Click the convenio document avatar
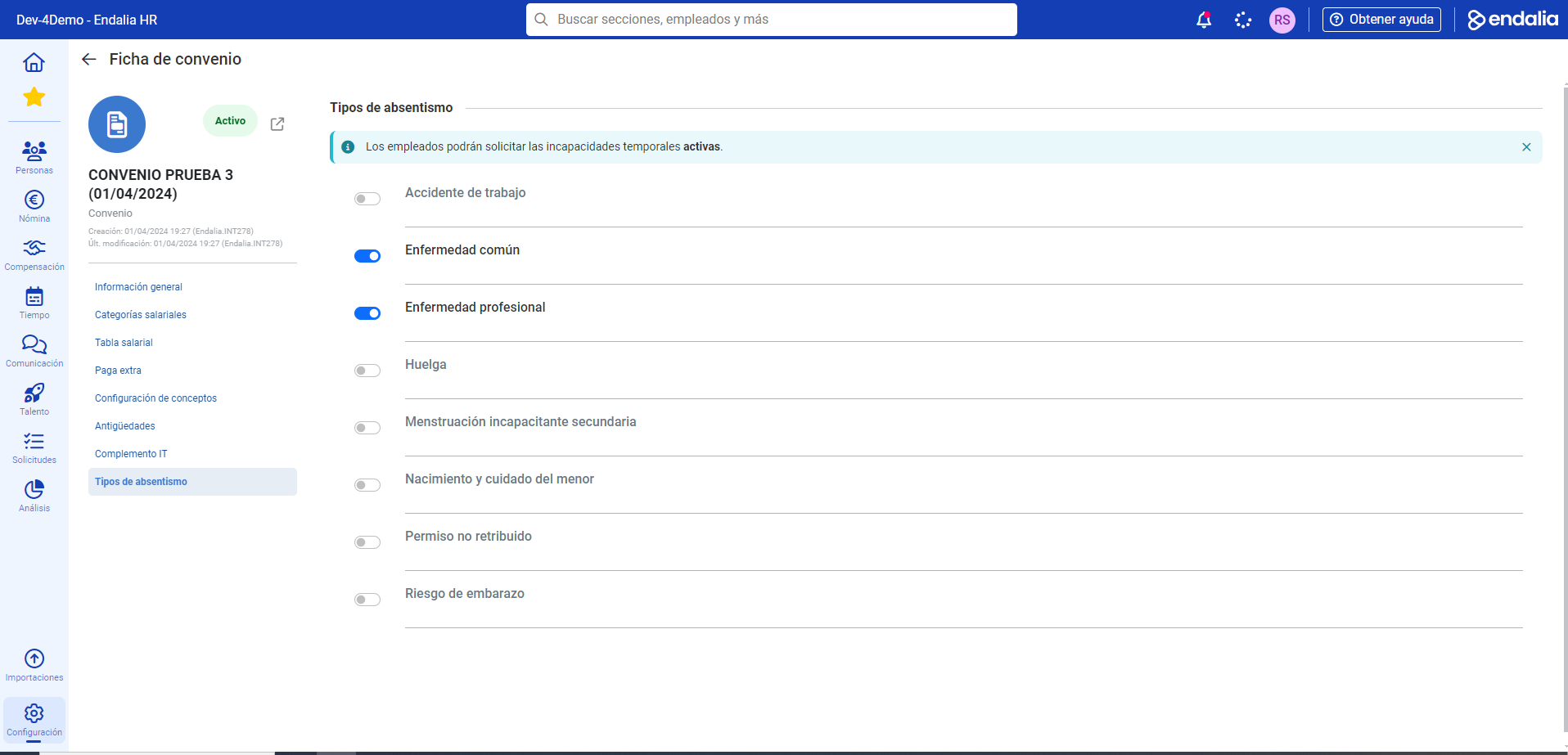The height and width of the screenshot is (755, 1568). [117, 124]
